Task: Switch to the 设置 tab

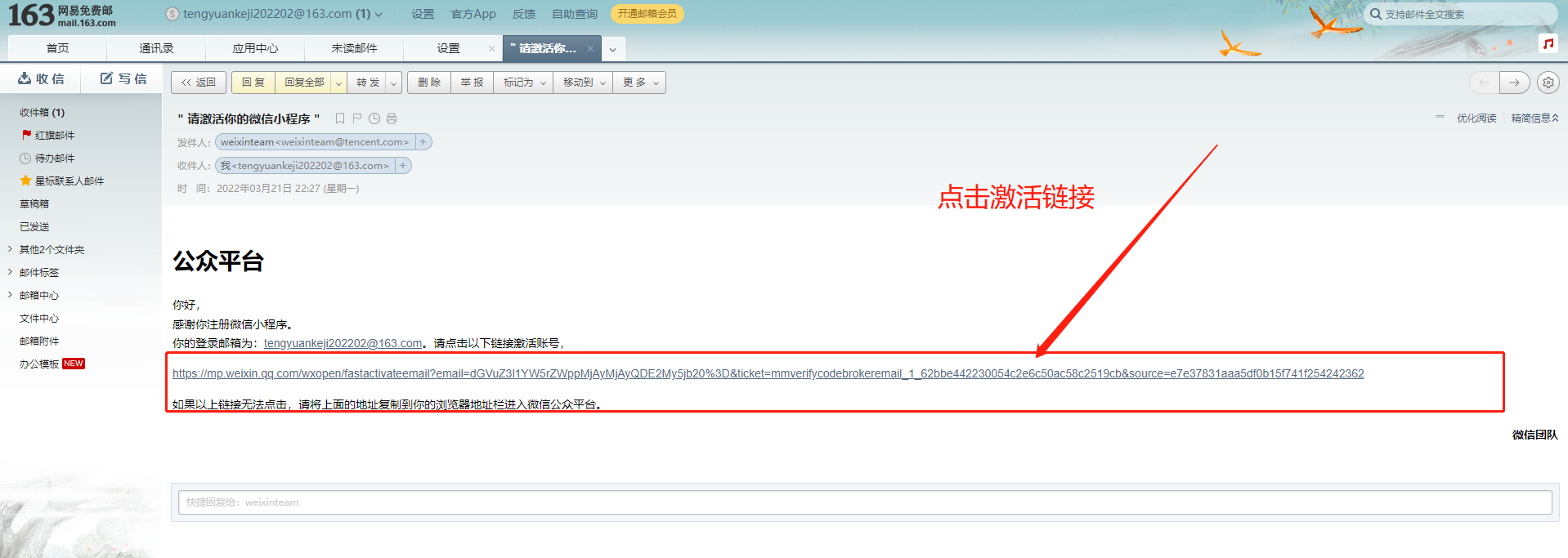Action: pyautogui.click(x=448, y=48)
